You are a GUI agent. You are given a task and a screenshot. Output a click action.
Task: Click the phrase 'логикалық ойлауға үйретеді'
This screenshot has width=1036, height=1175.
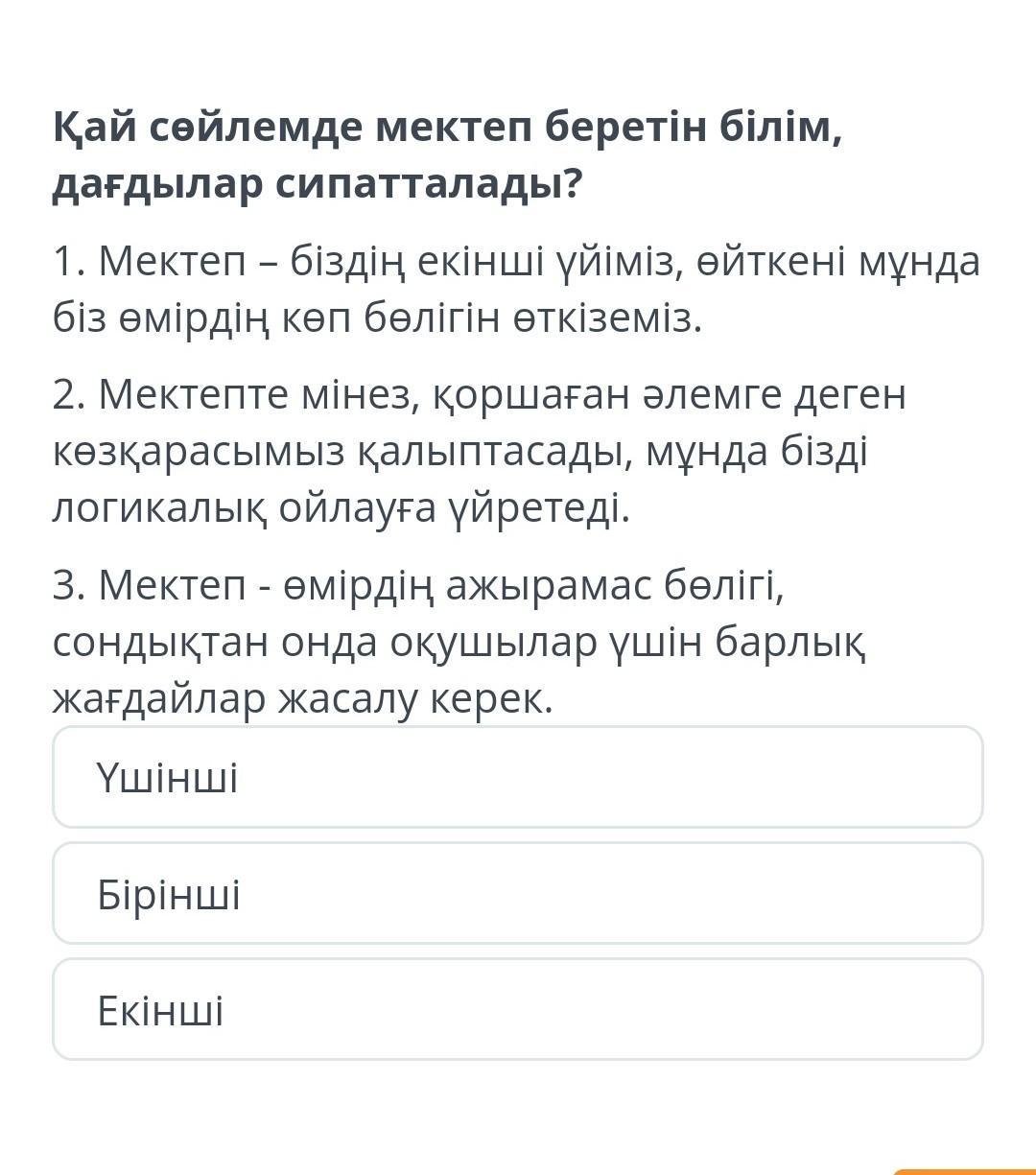click(x=341, y=508)
